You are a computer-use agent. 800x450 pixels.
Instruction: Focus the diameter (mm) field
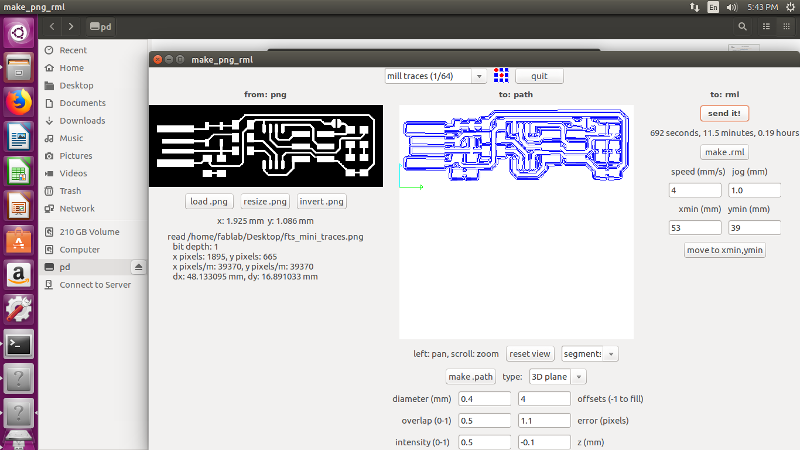pos(484,398)
